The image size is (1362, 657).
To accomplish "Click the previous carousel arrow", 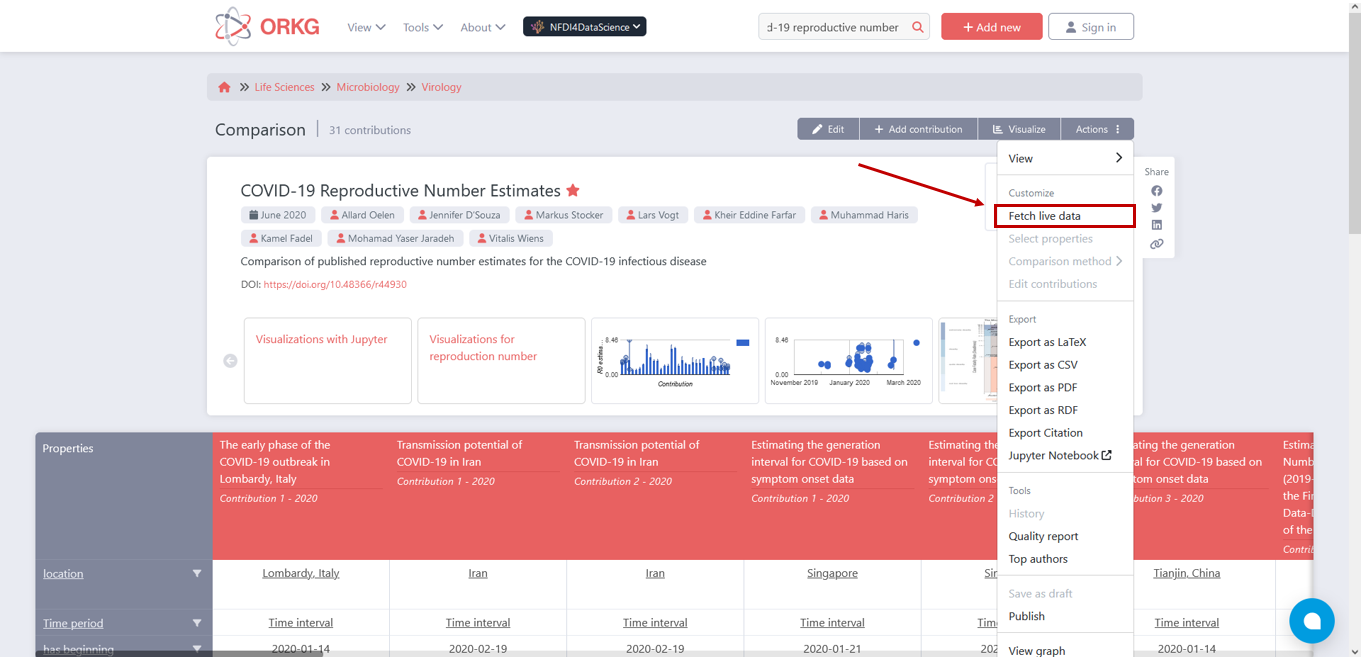I will (x=230, y=360).
